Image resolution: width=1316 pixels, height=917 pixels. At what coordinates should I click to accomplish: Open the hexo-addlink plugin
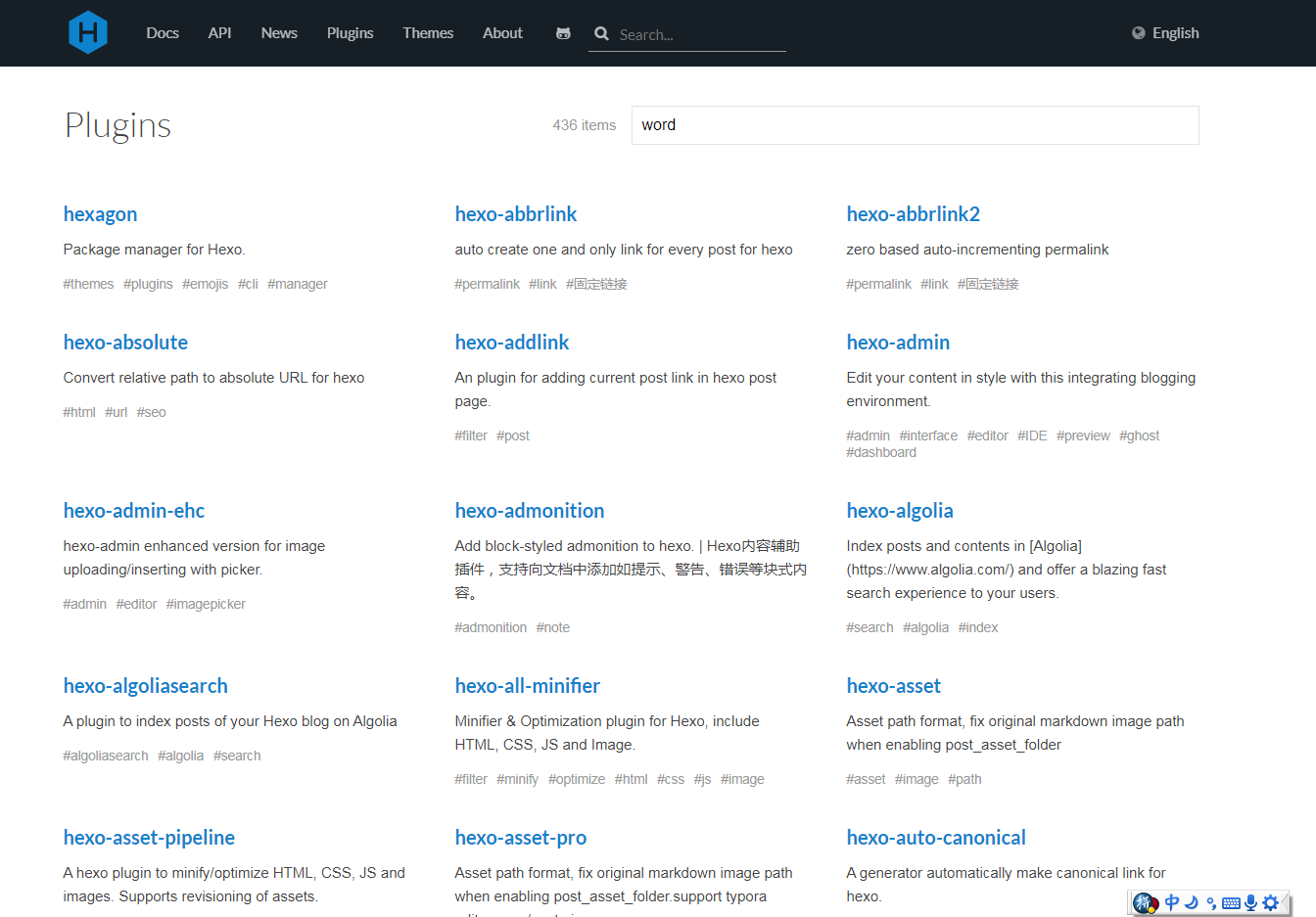coord(512,343)
